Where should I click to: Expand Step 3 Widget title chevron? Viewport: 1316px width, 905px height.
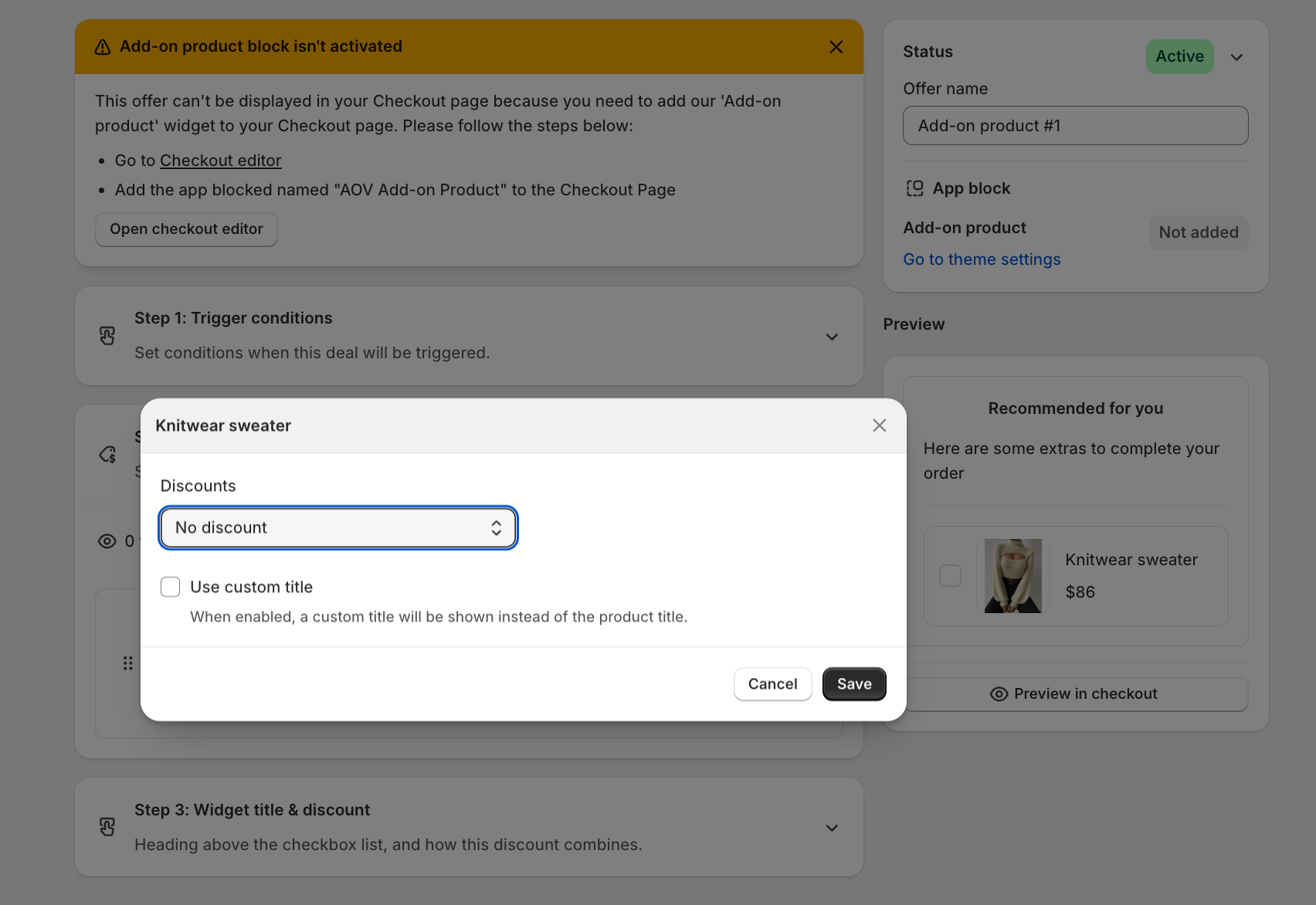click(832, 828)
